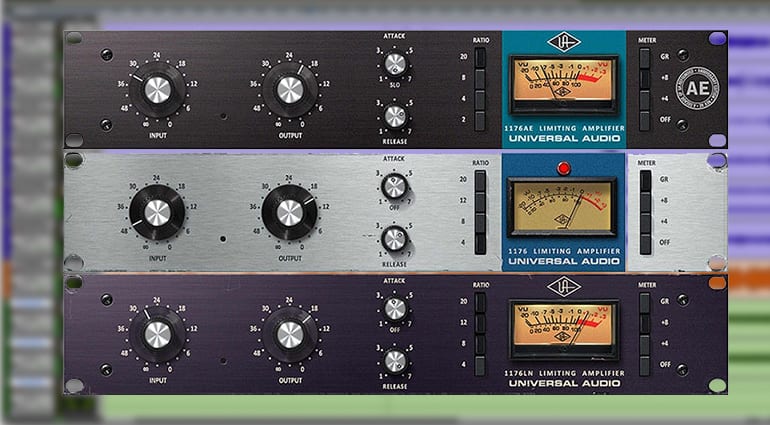Select ratio 8 on the 1176LN

click(480, 345)
